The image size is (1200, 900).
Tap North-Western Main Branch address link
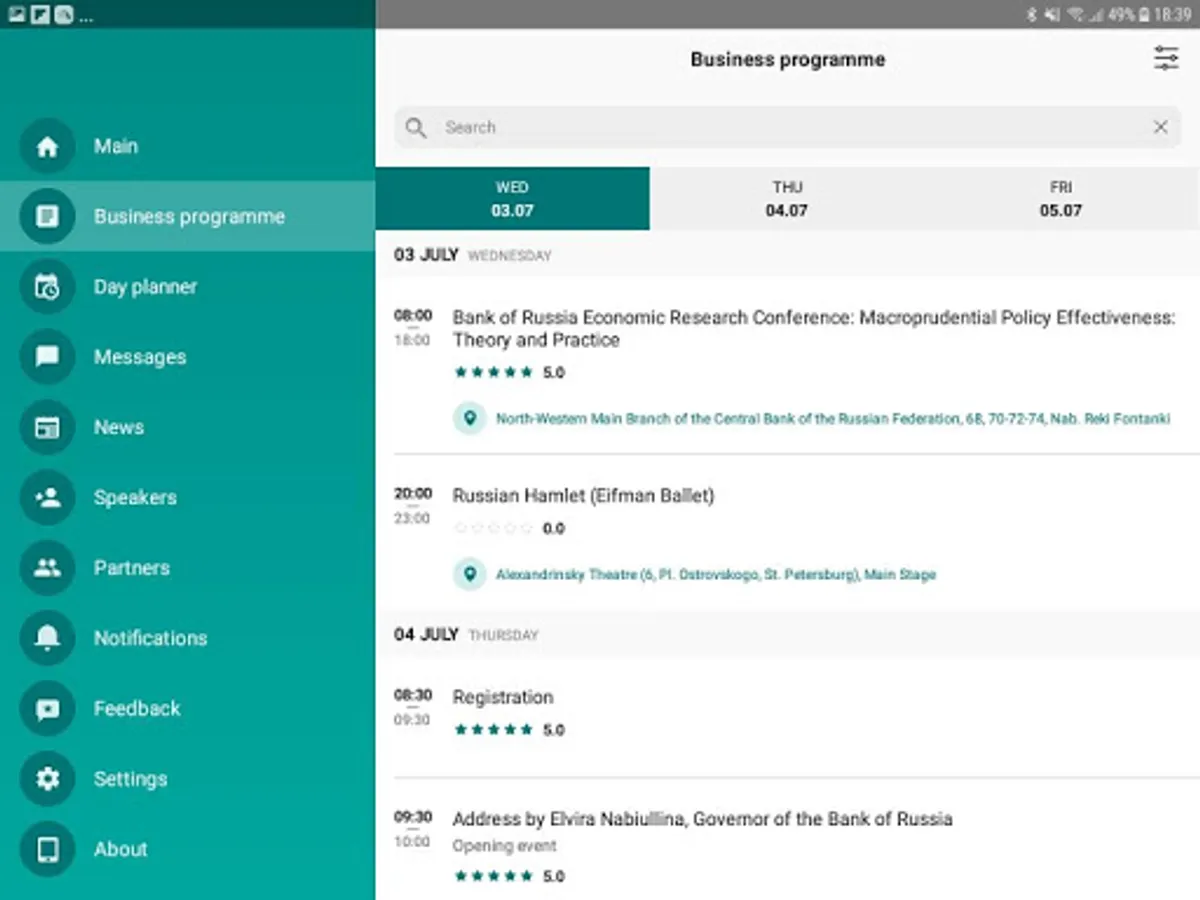tap(833, 419)
